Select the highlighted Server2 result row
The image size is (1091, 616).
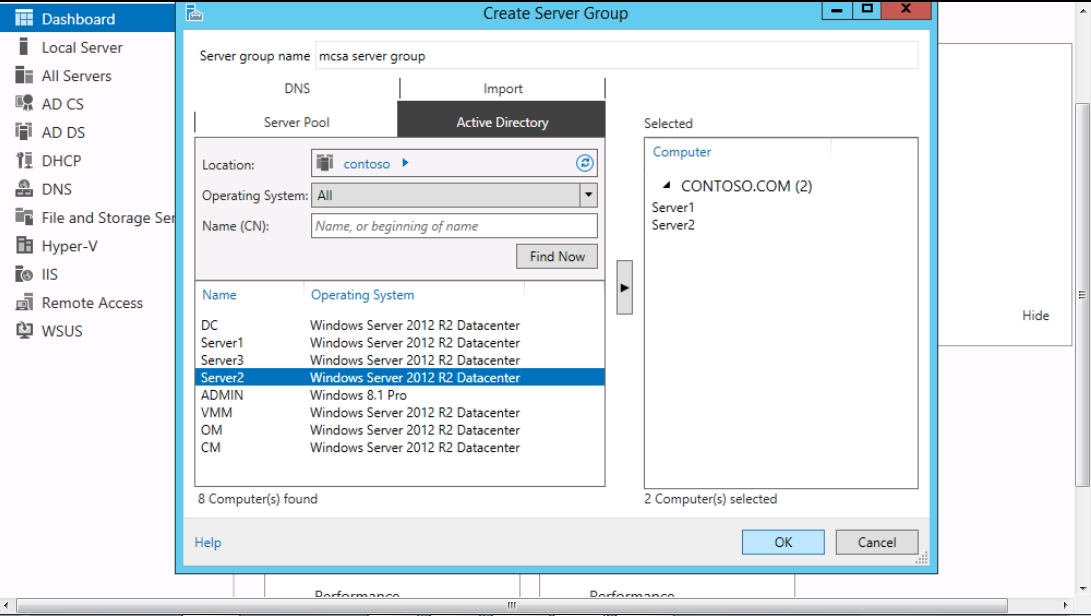click(x=399, y=377)
